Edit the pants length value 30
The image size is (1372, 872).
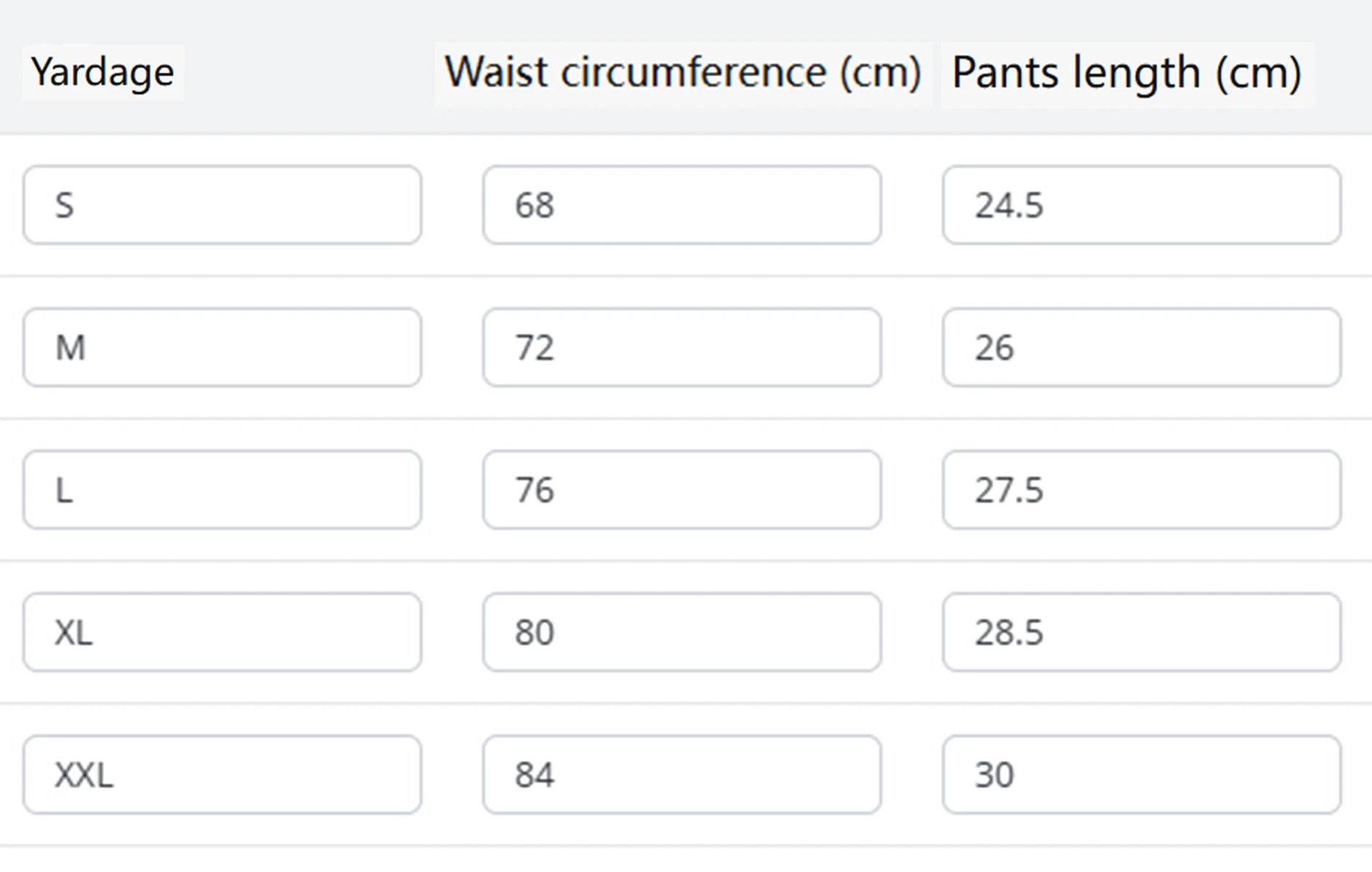coord(1142,775)
